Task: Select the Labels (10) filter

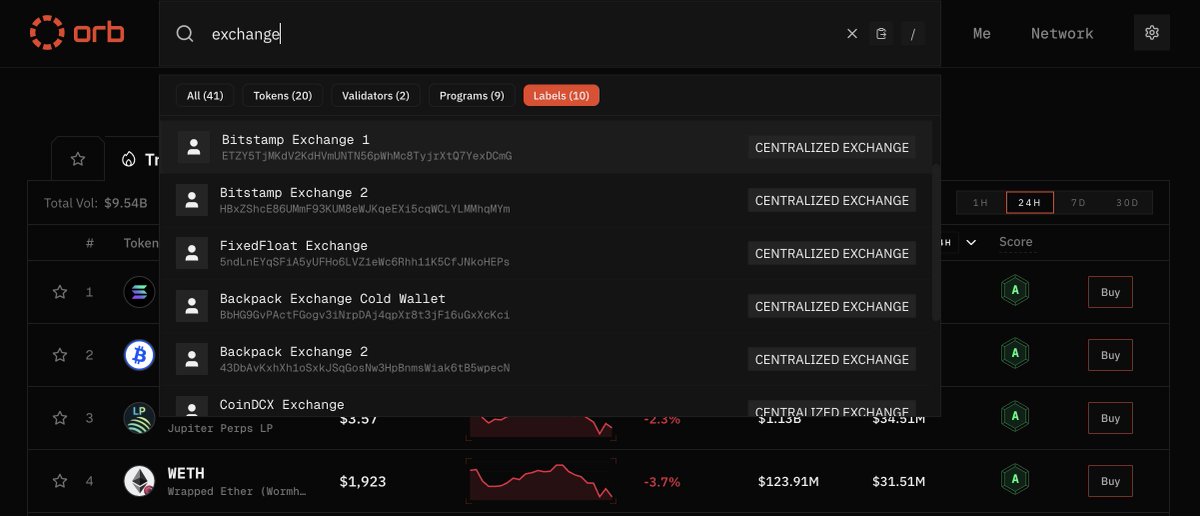Action: (561, 96)
